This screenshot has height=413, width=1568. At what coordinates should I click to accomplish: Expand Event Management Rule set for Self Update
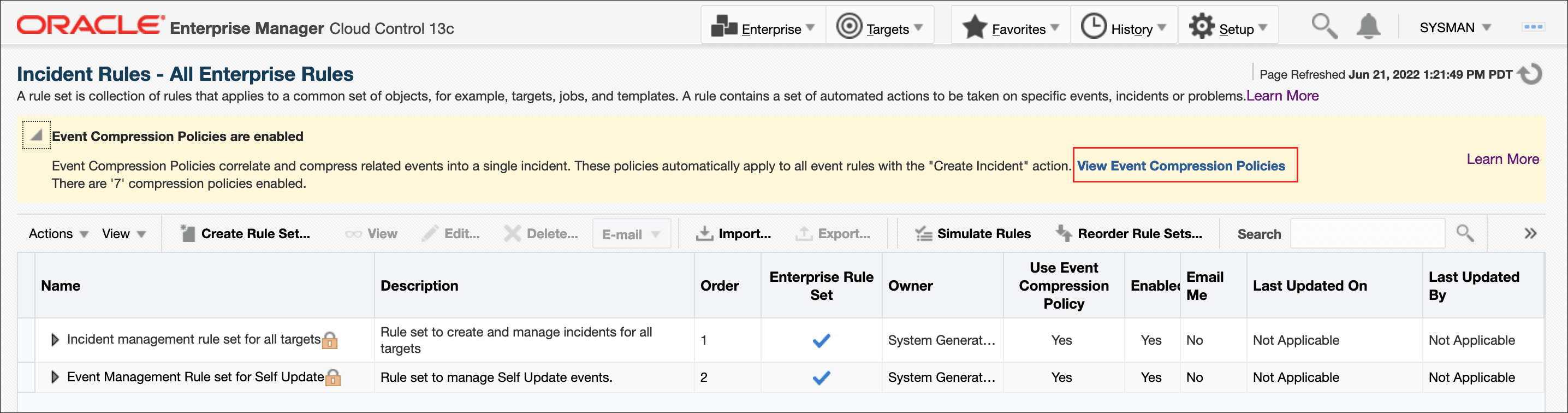click(55, 377)
